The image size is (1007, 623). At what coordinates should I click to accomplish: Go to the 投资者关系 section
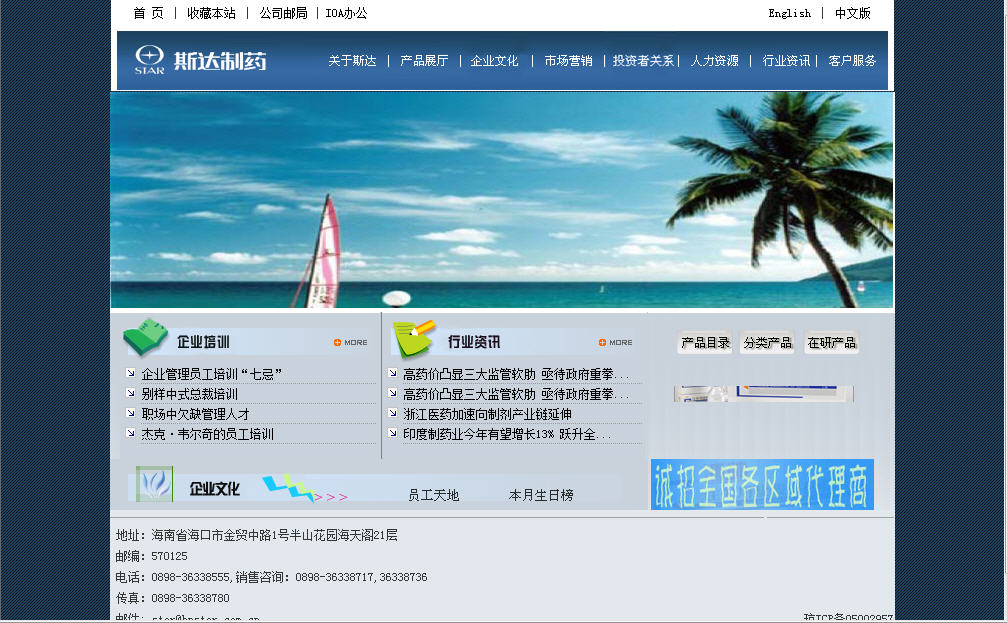(643, 61)
